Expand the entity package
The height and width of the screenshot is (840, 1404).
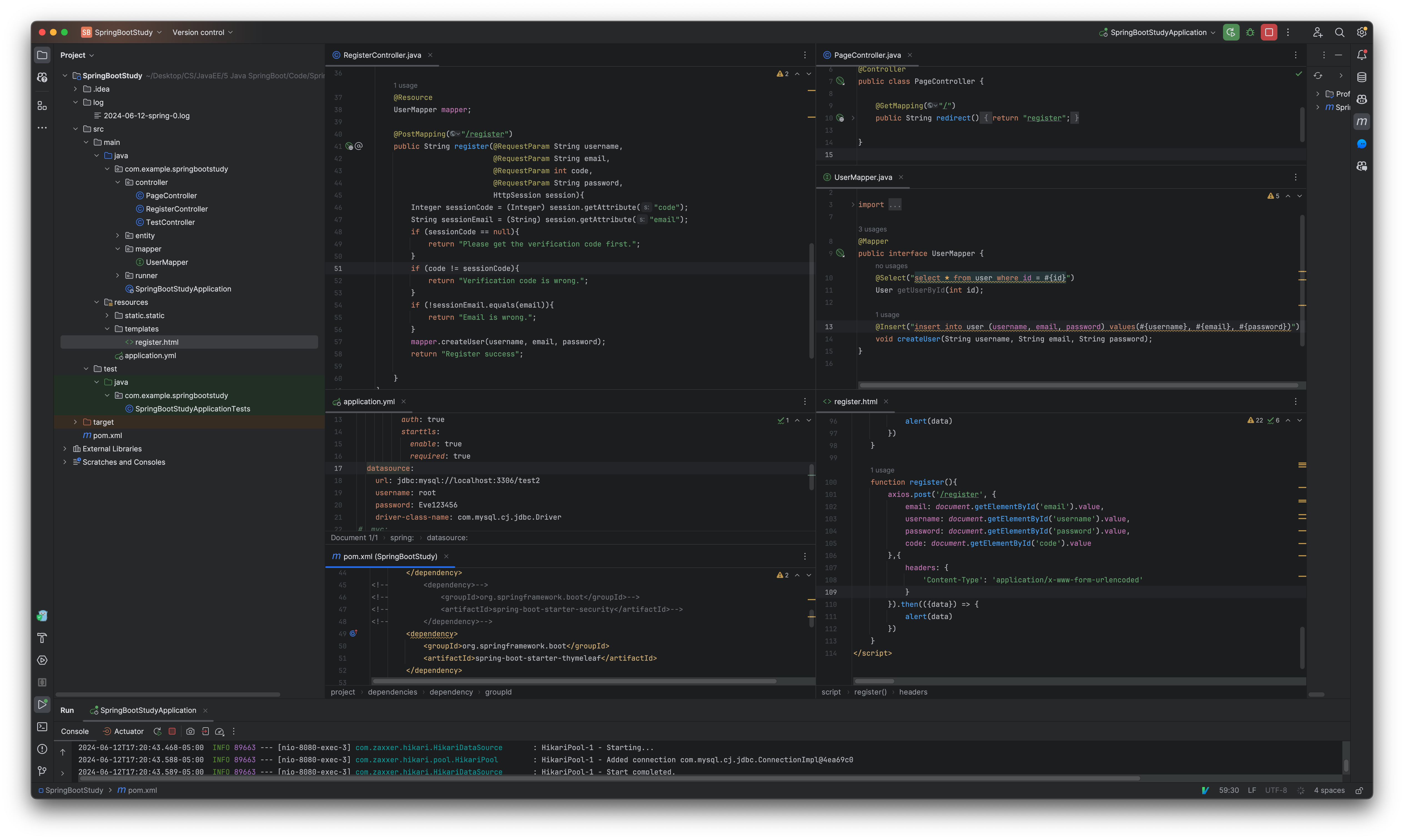pos(118,235)
